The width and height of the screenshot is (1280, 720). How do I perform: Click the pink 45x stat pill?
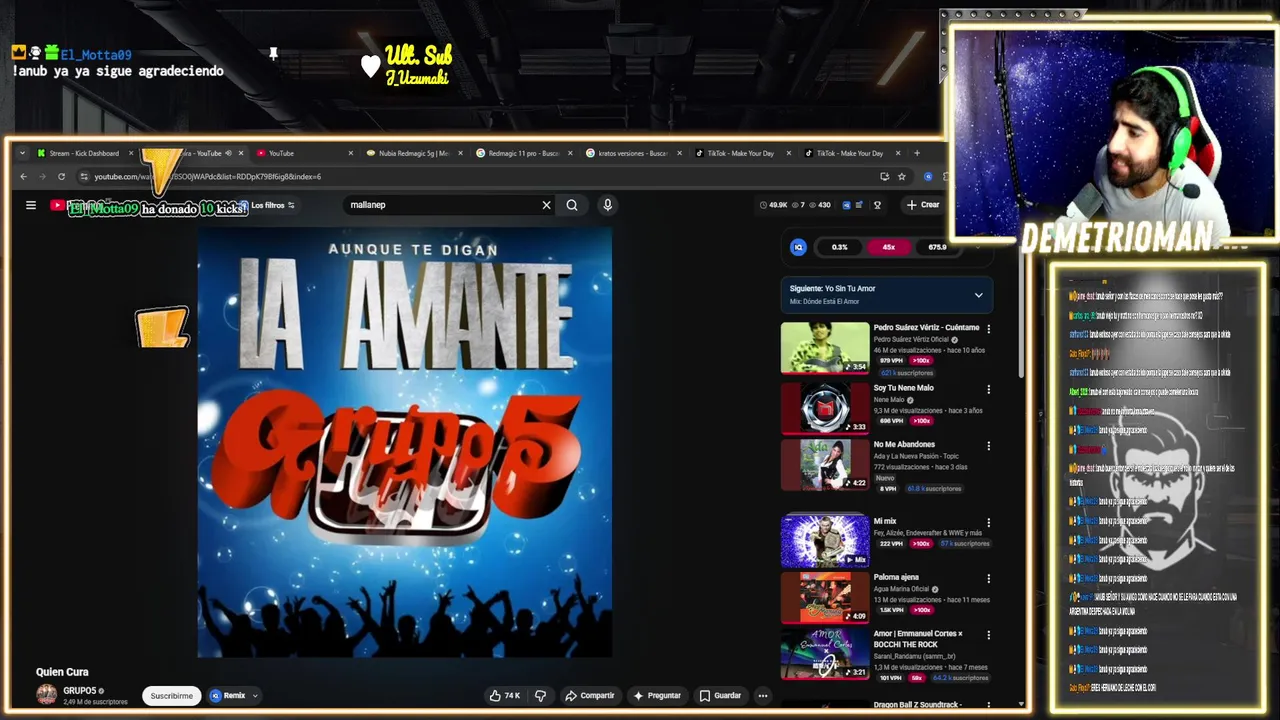(888, 247)
